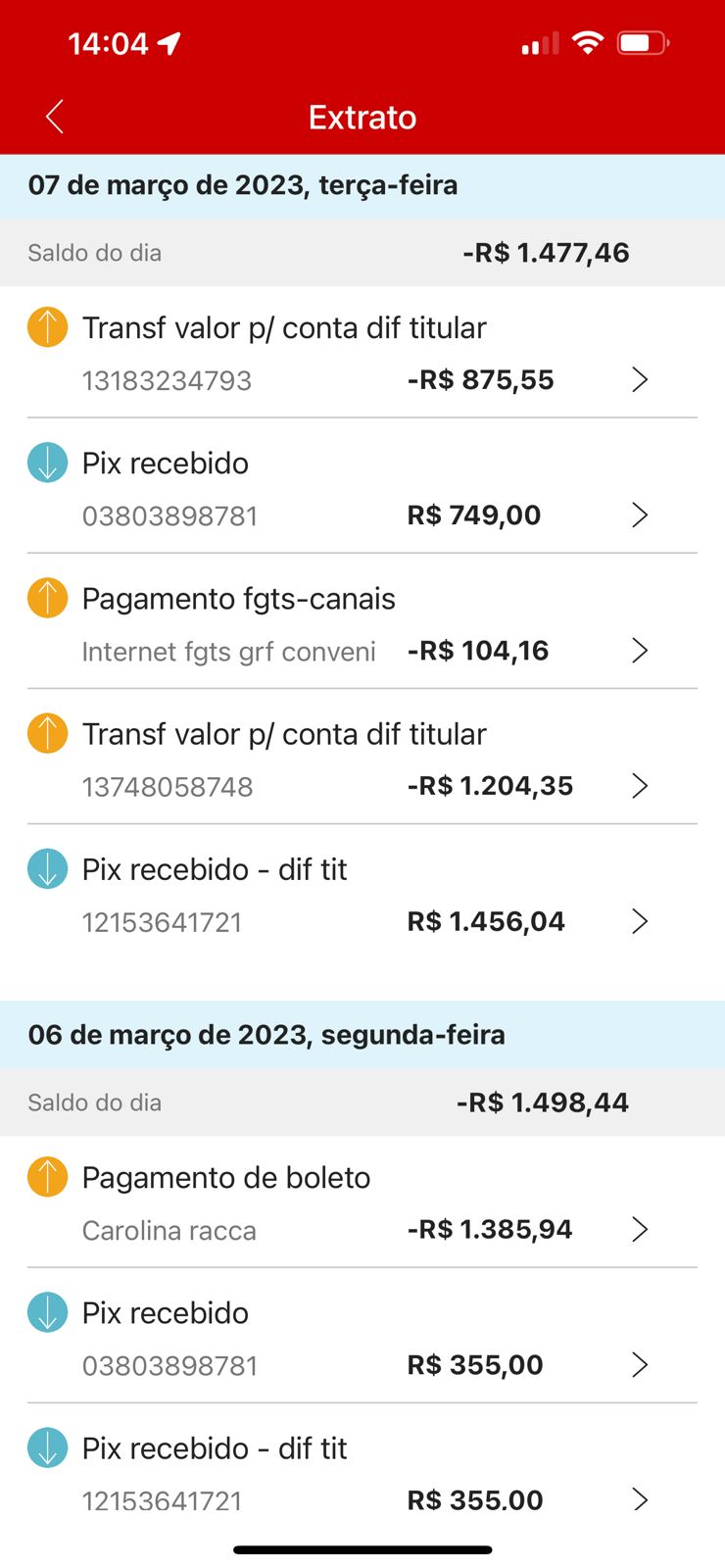Click blue incoming icon beside R$ 749,00 Pix
Viewport: 725px width, 1568px height.
47,463
